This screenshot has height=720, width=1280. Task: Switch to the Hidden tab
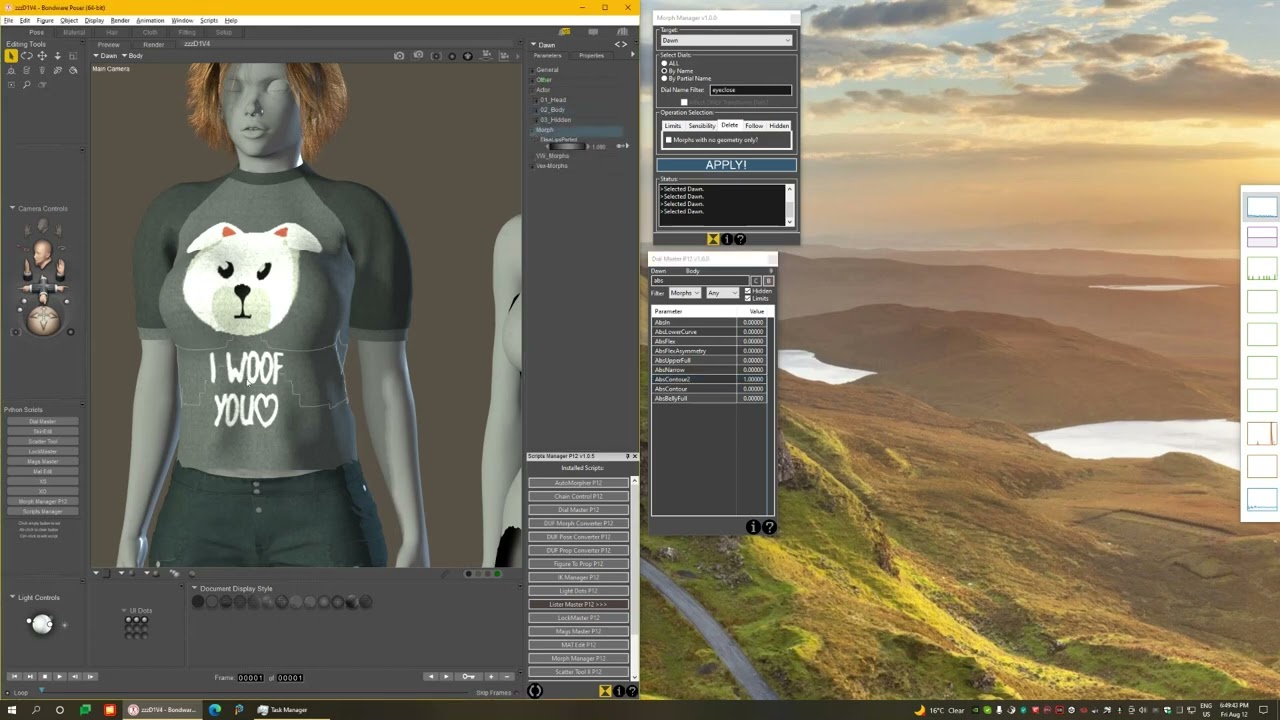779,126
